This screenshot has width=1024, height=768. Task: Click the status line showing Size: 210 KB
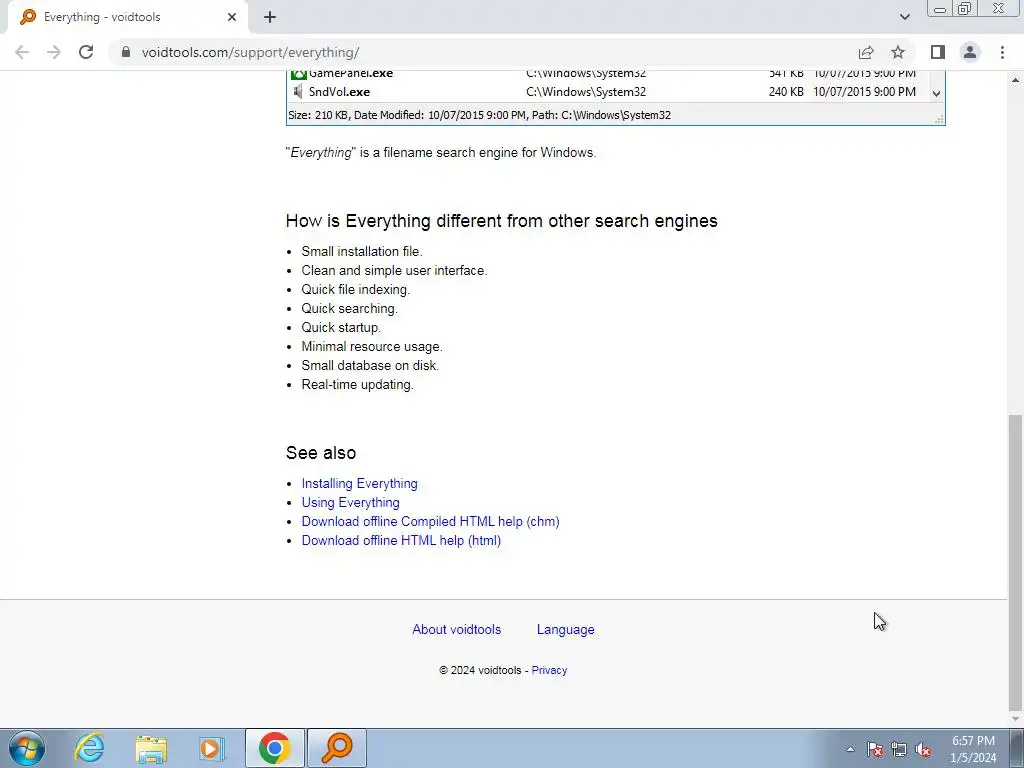pyautogui.click(x=479, y=116)
